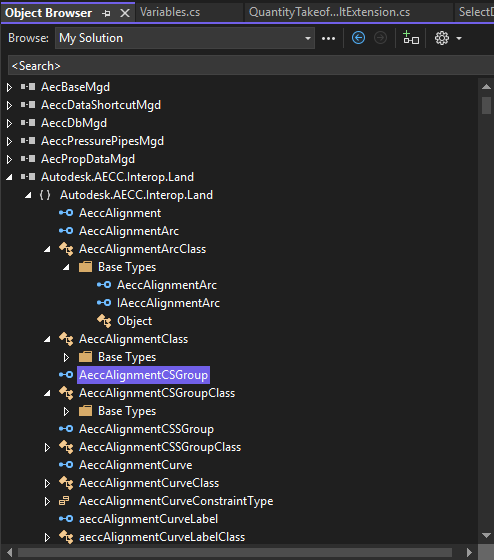494x560 pixels.
Task: Pin the Object Browser tab
Action: [106, 14]
